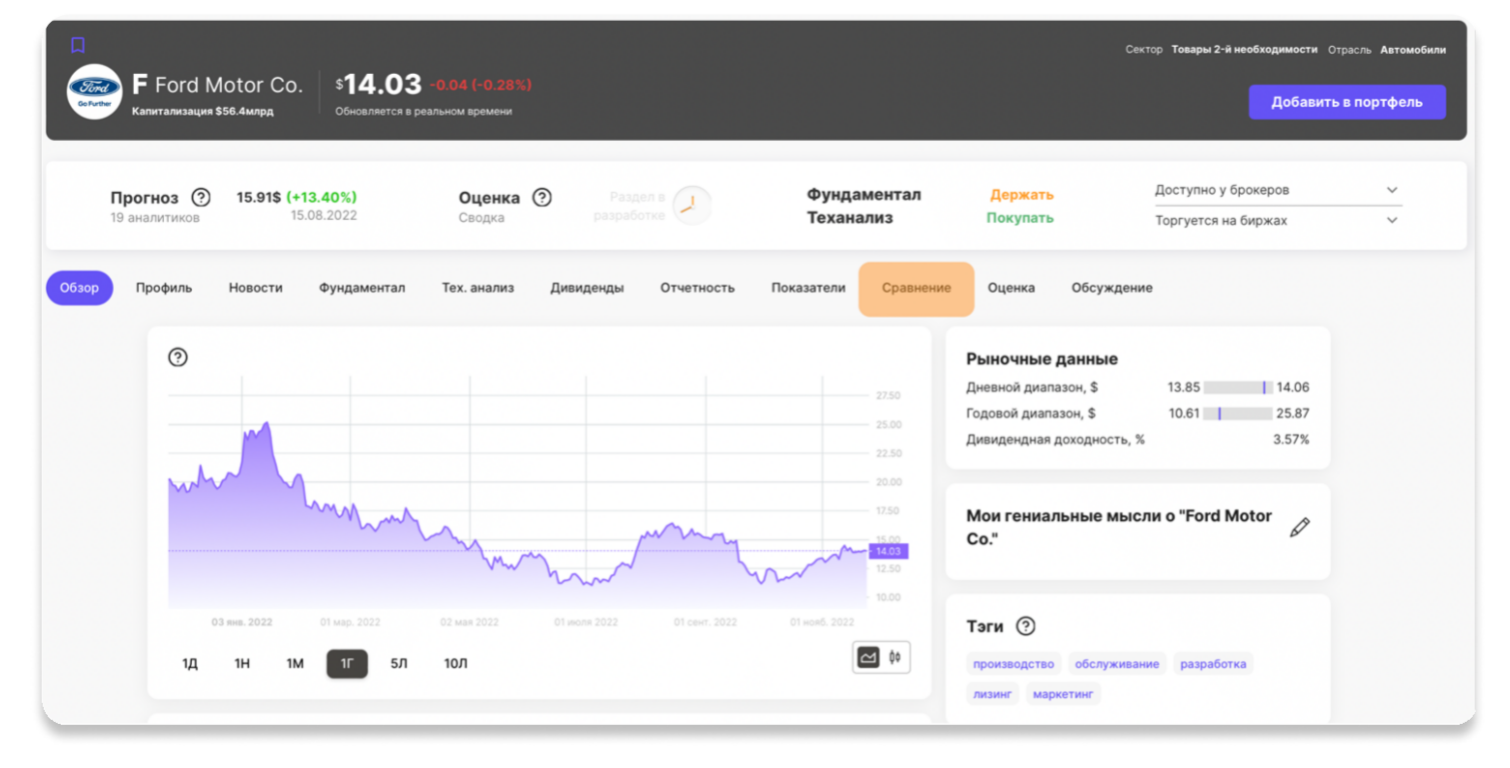The image size is (1510, 768).
Task: Set chart range to 5Л
Action: tap(399, 664)
